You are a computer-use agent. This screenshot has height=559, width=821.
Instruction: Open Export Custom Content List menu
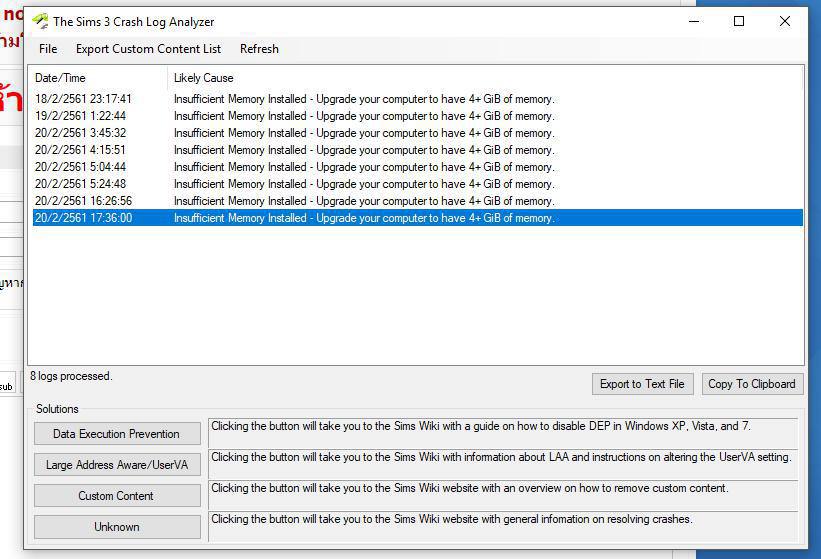coord(148,49)
